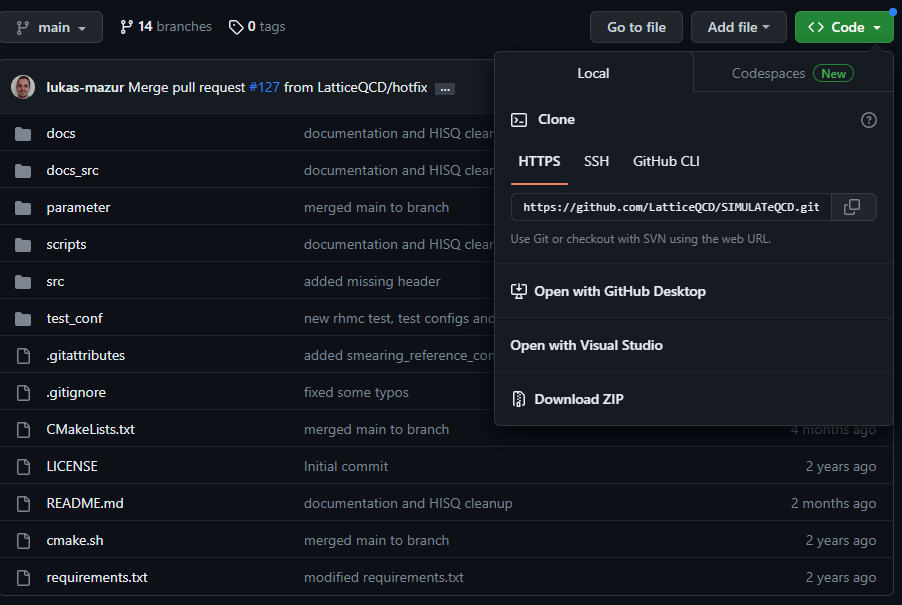Click the README.md file icon

[24, 504]
